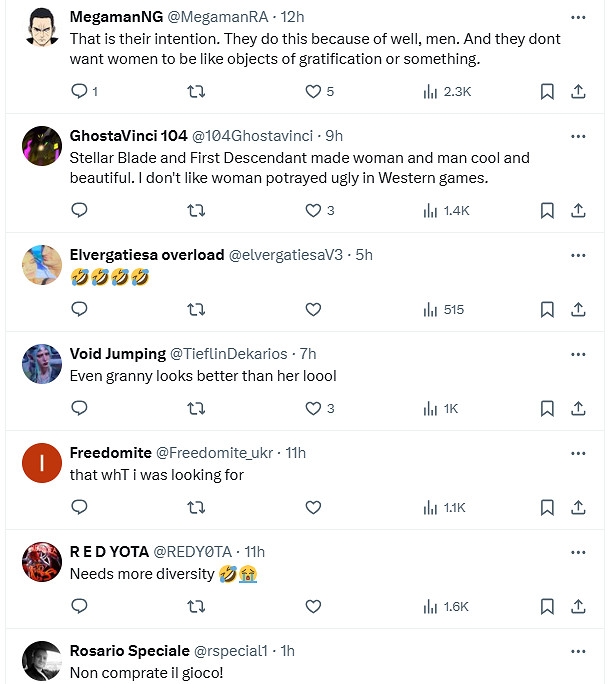
Task: Like GhostaVinci 104's tweet
Action: click(314, 210)
